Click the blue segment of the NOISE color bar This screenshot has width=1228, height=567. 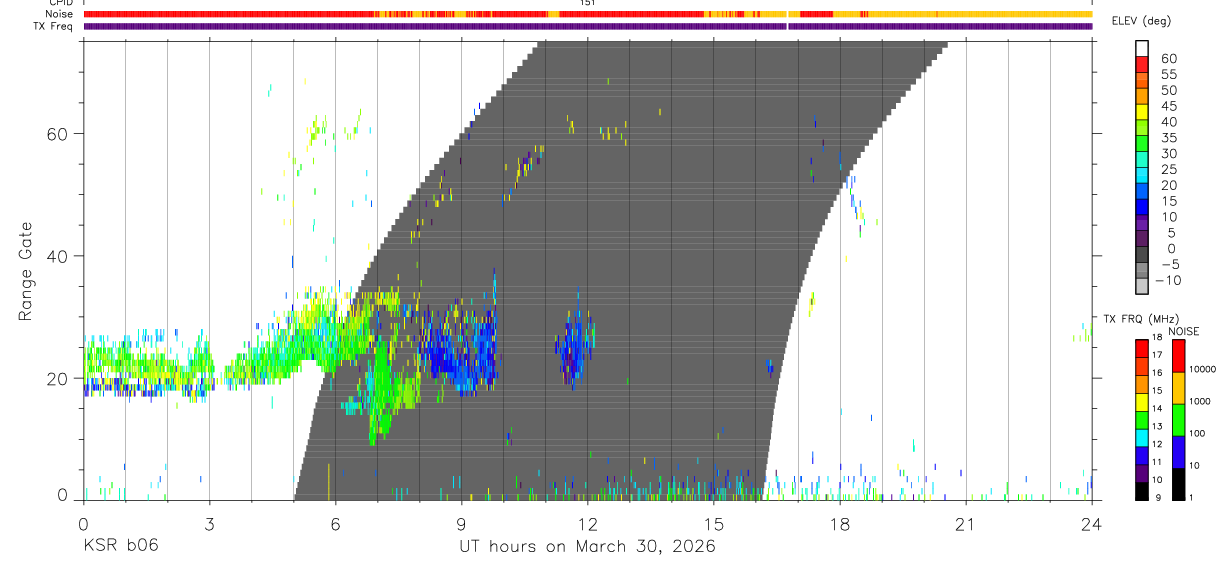1178,451
